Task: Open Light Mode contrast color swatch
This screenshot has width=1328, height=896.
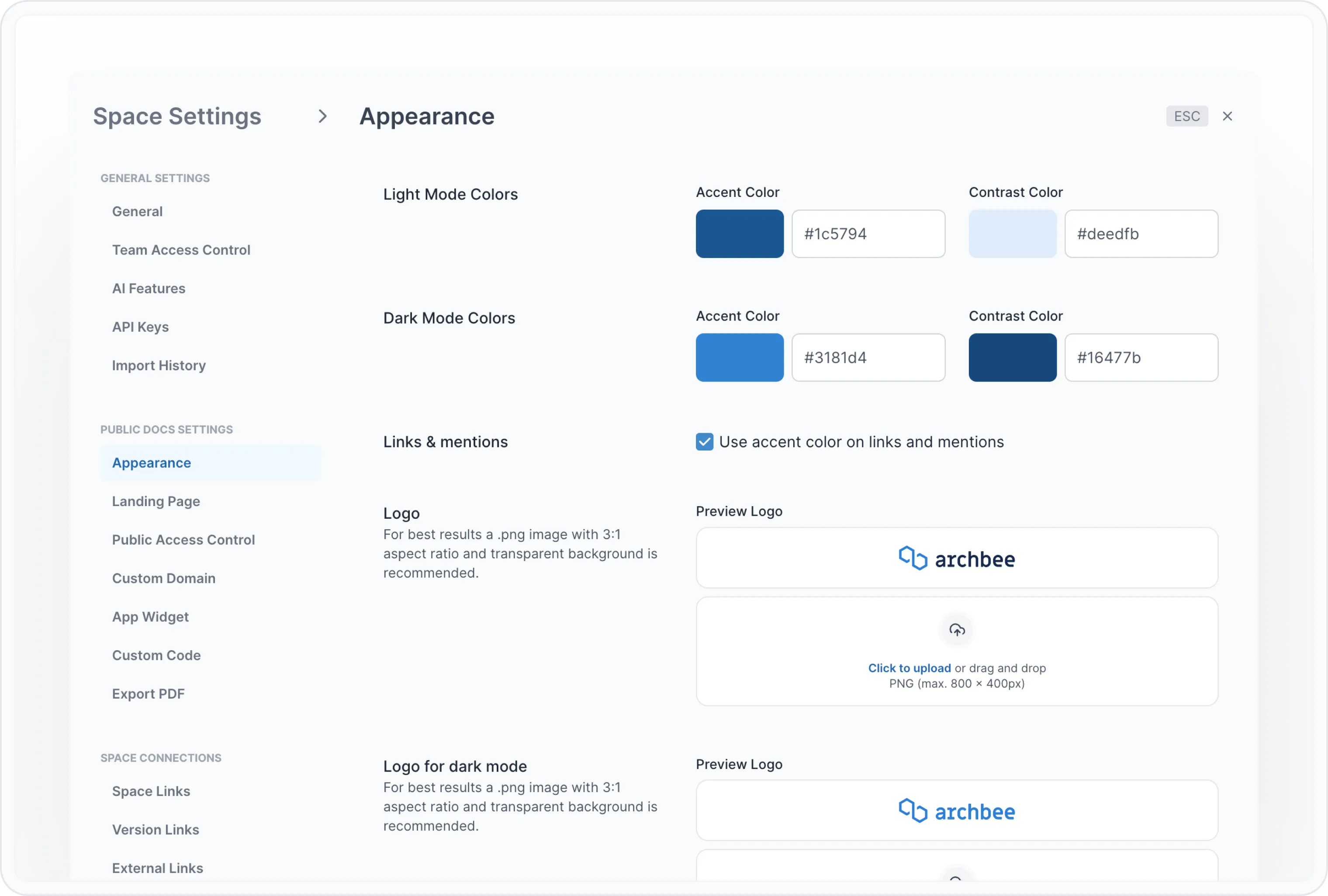Action: 1012,234
